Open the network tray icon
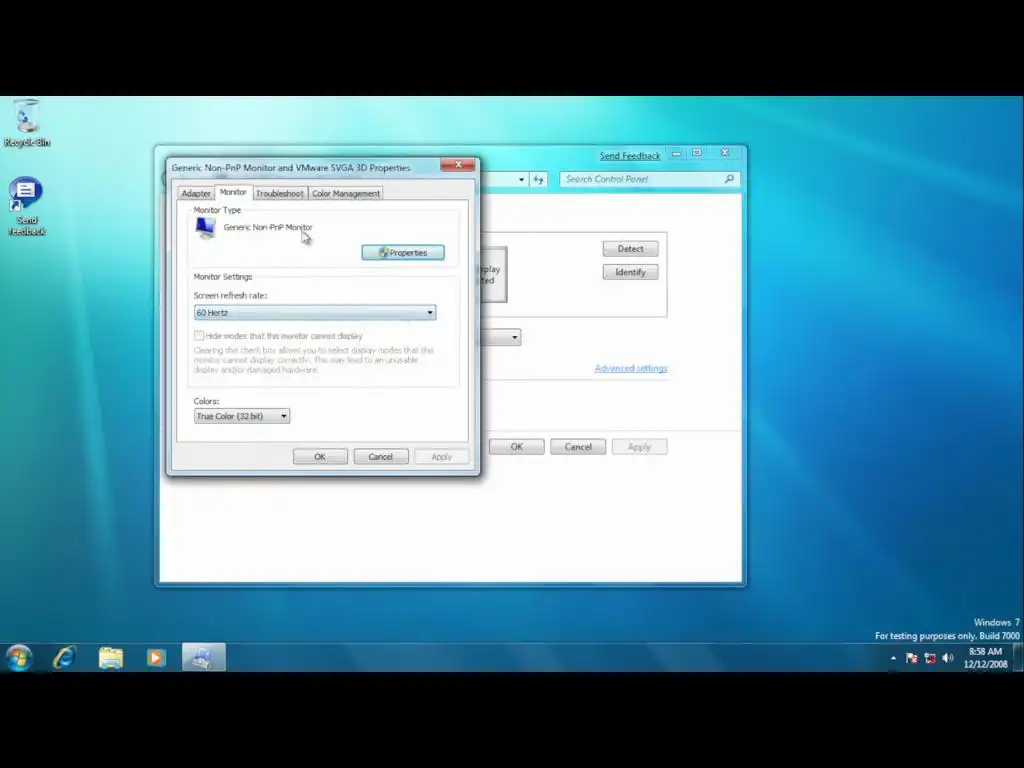 tap(930, 658)
